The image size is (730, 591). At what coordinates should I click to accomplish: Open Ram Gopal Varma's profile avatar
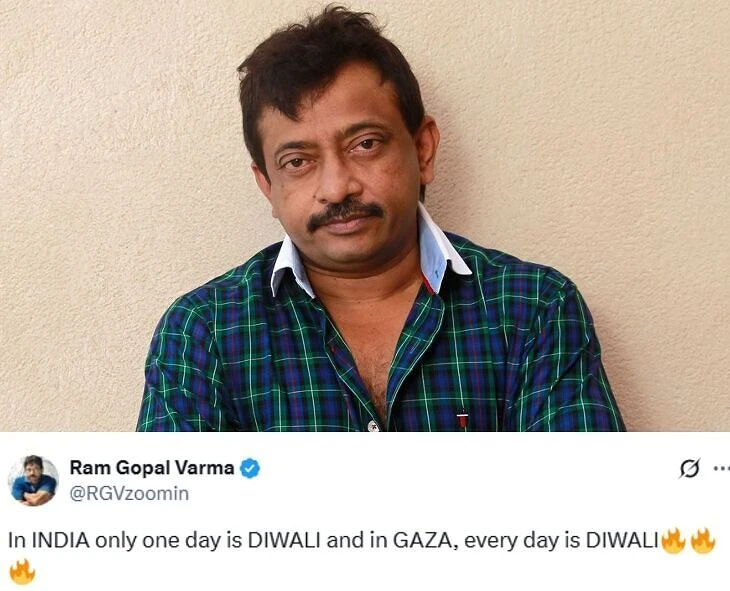(x=34, y=481)
